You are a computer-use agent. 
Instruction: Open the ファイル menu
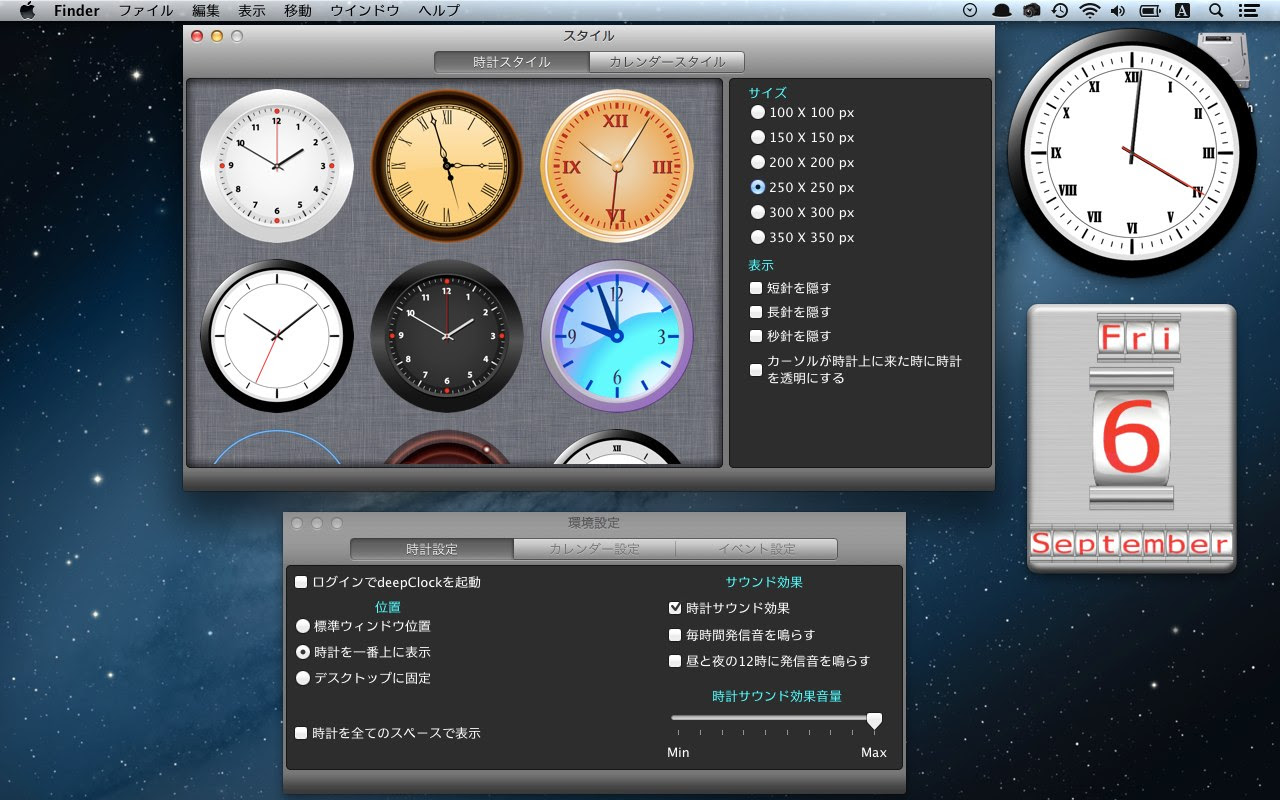tap(145, 11)
